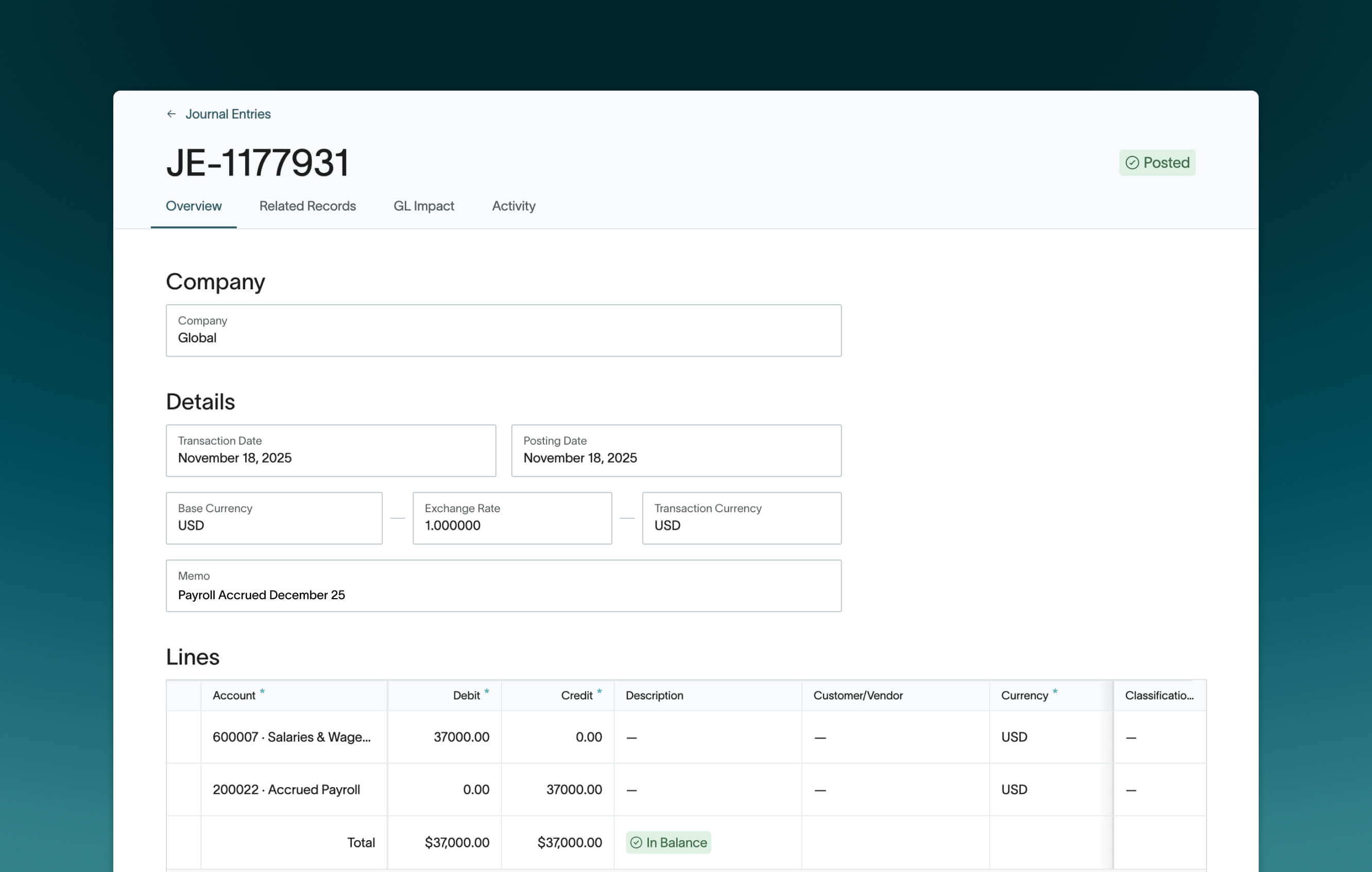Click the Posted status badge
1372x872 pixels.
(1157, 163)
